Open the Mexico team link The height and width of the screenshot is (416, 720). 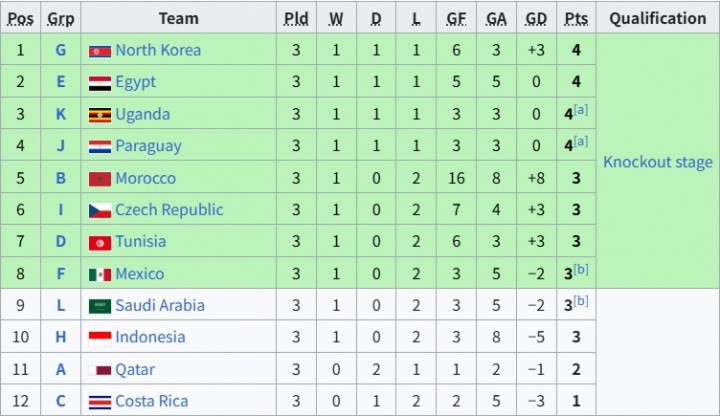coord(139,274)
